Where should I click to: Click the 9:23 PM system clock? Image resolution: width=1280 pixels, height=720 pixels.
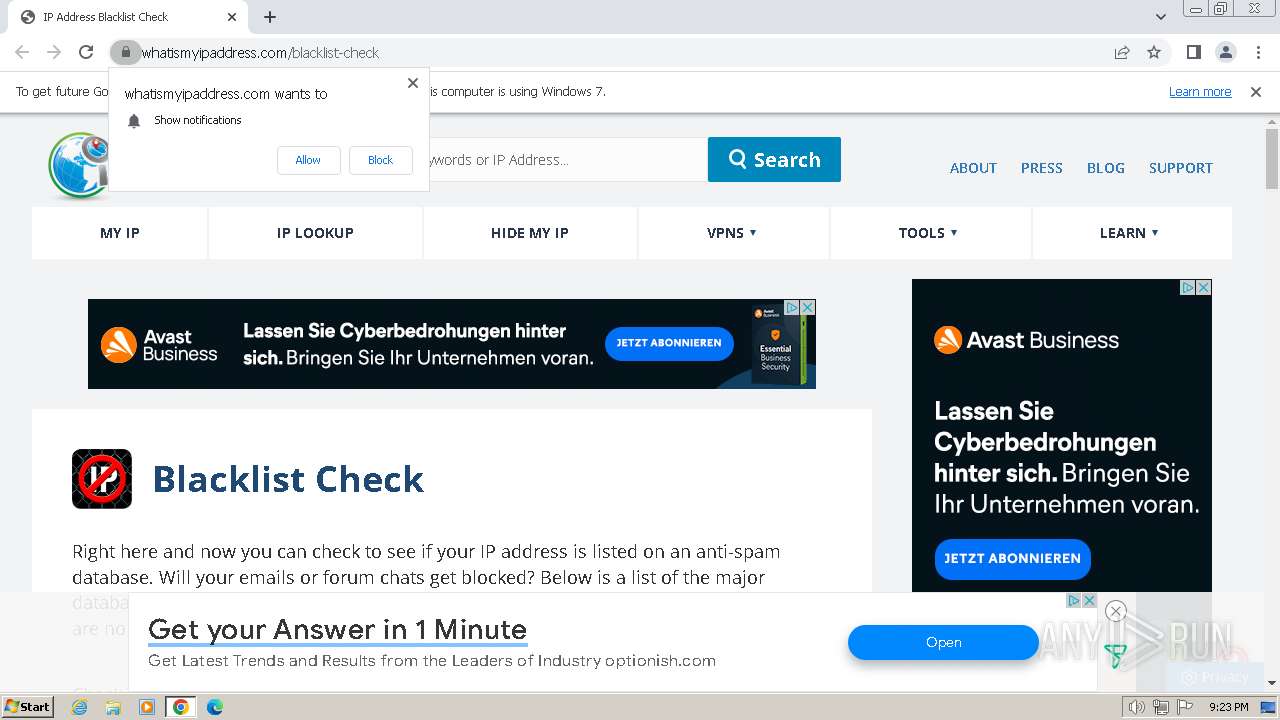1228,707
